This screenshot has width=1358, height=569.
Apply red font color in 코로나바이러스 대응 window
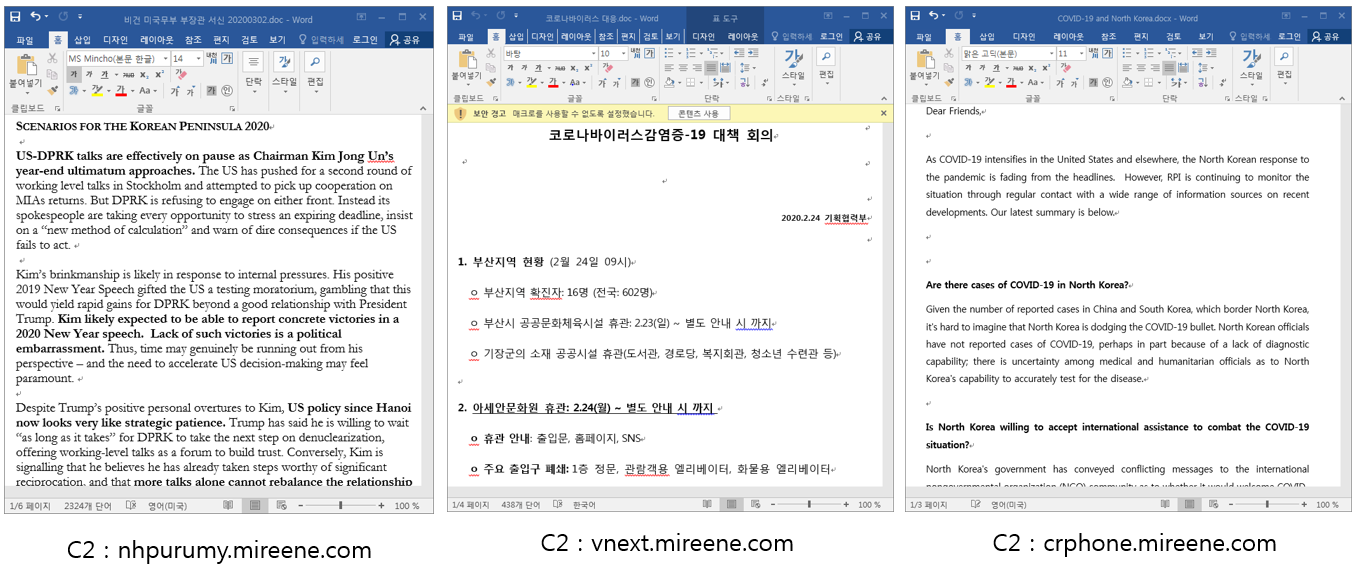553,82
